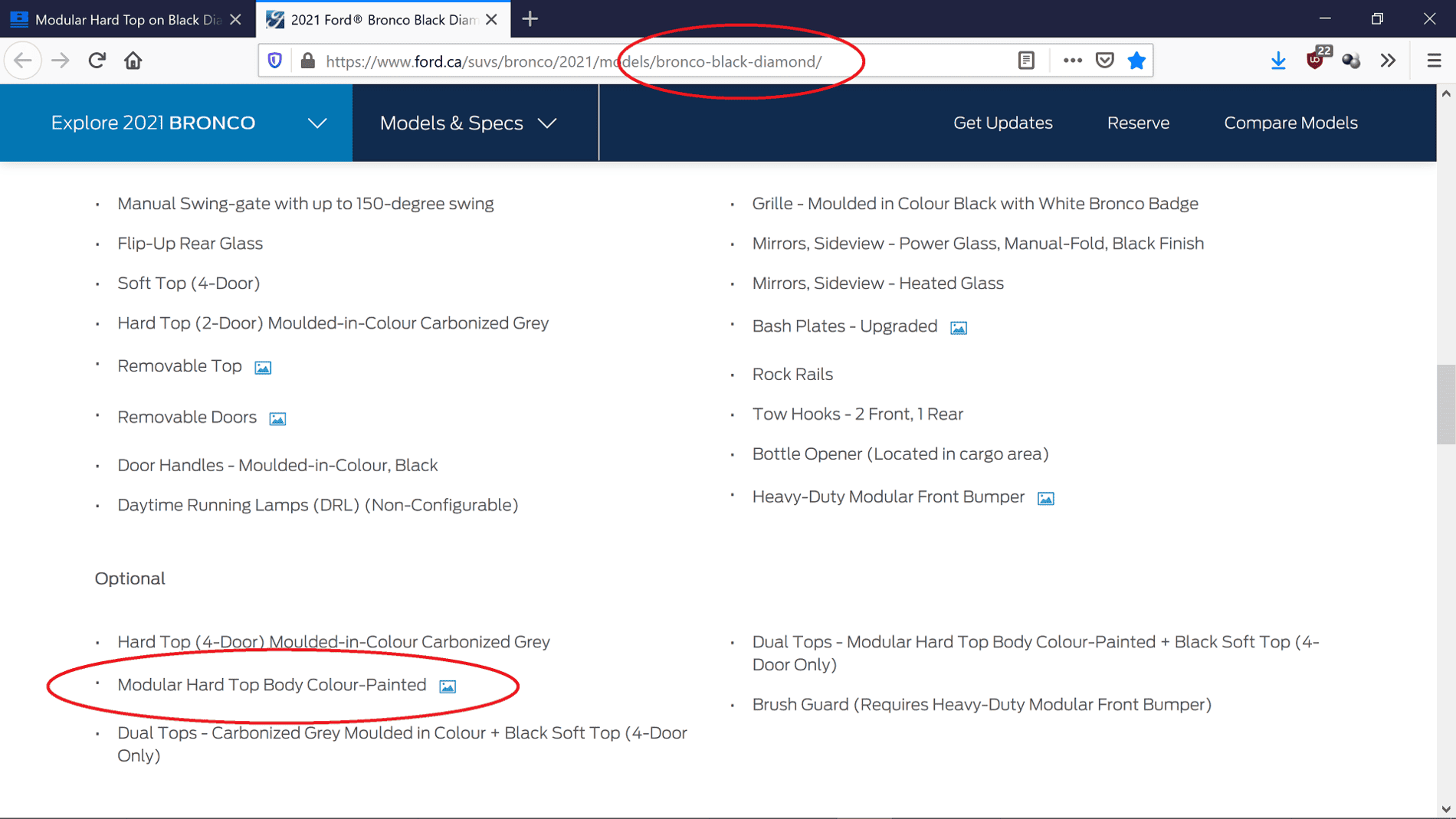Open the Get Updates link
Viewport: 1456px width, 819px height.
[x=1002, y=123]
